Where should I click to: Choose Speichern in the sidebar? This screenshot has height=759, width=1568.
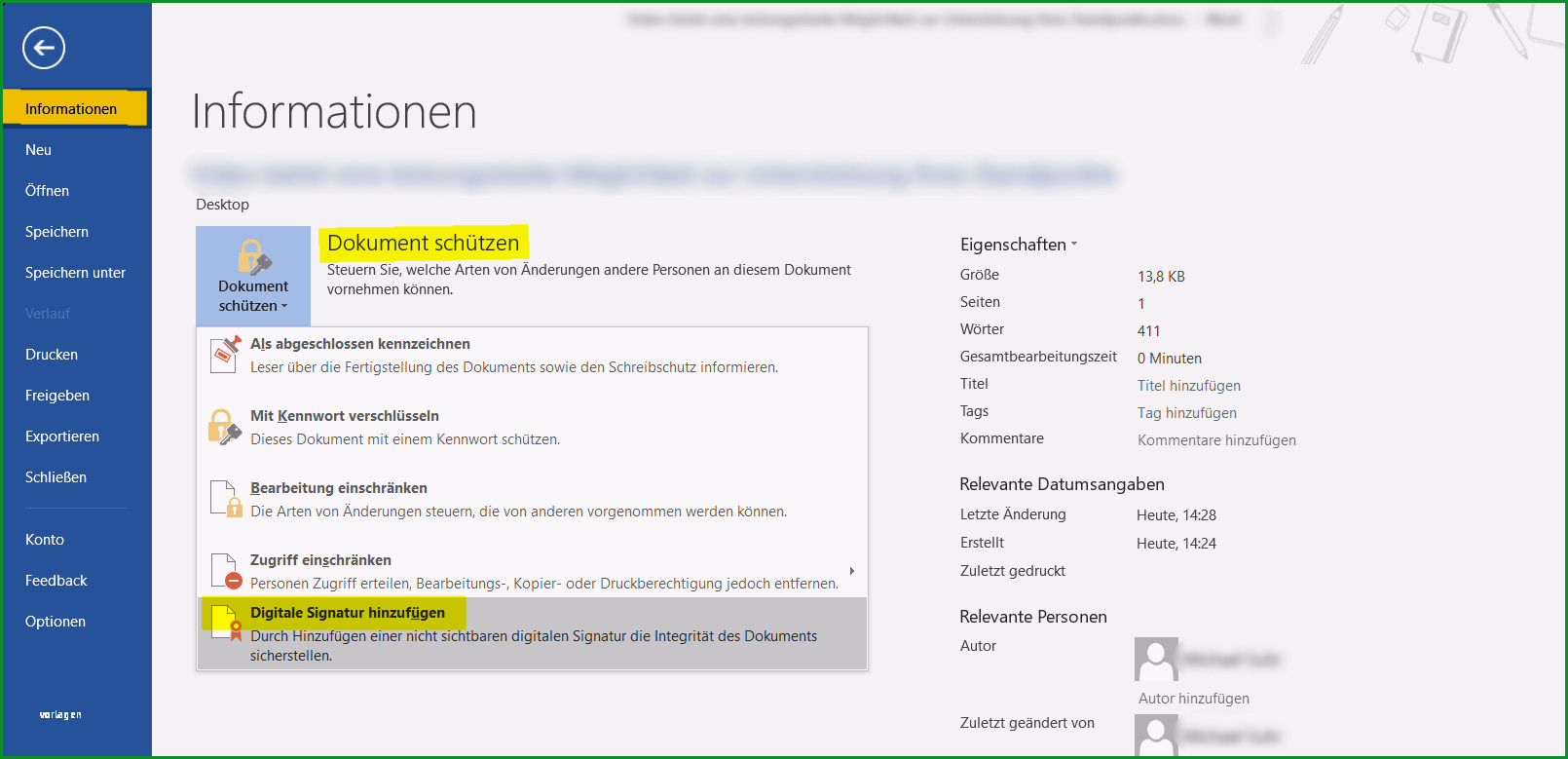75,231
